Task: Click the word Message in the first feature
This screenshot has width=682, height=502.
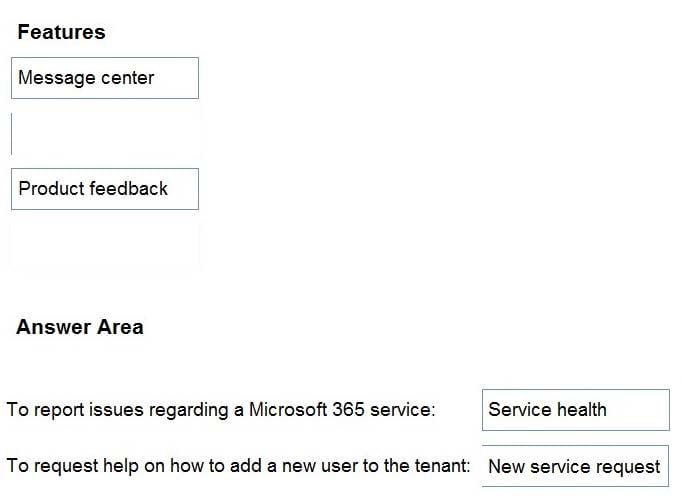Action: [51, 78]
